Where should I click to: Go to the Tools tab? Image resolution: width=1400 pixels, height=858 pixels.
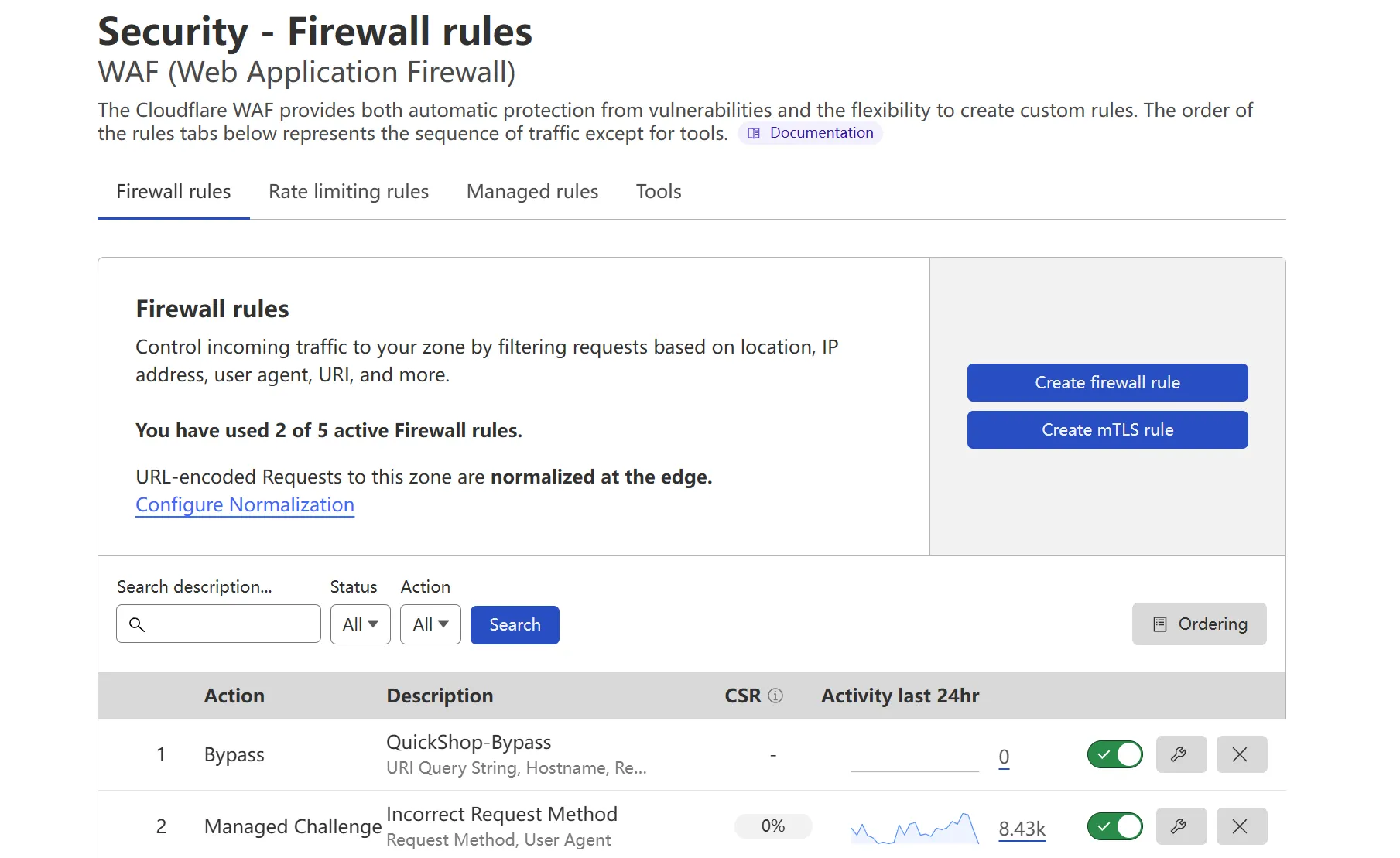(659, 192)
